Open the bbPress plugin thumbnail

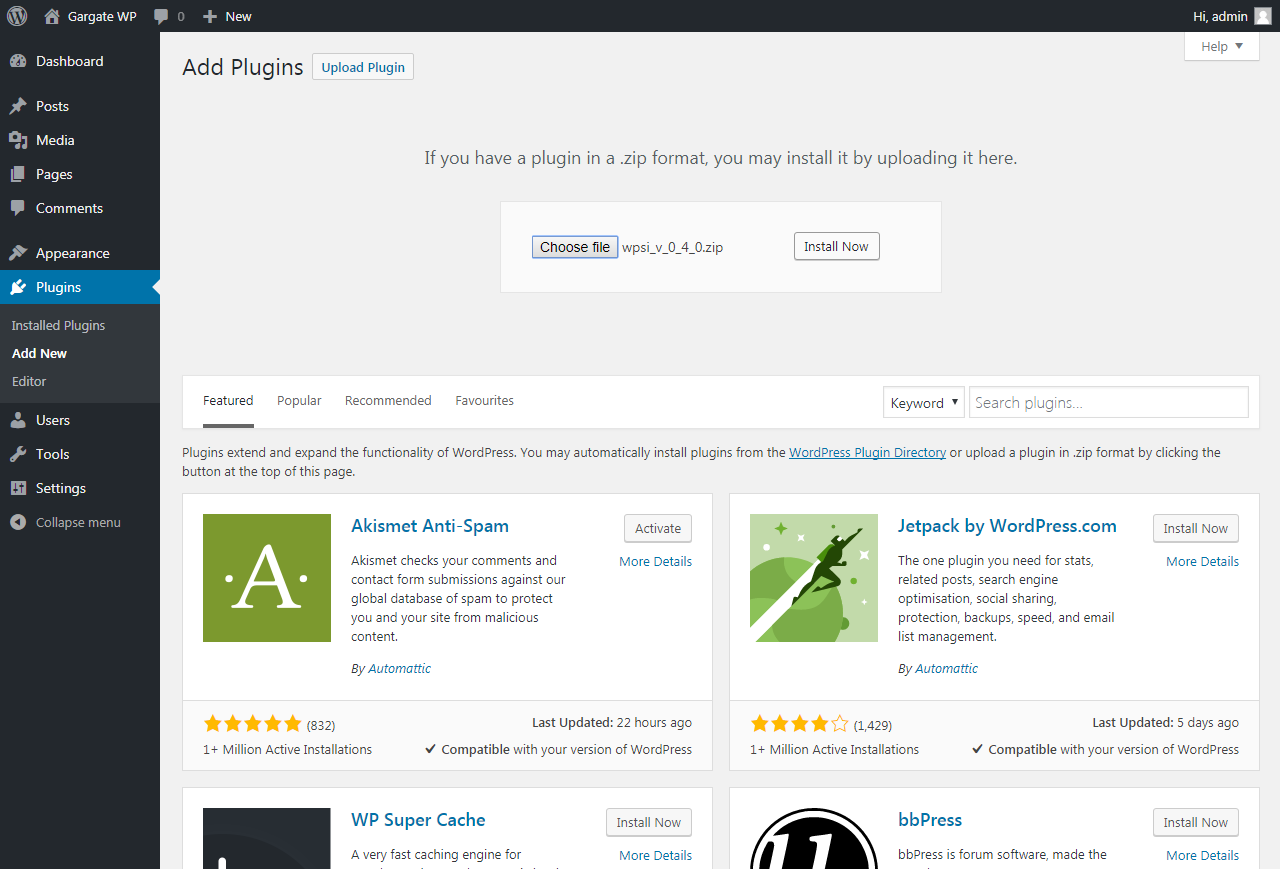coord(814,838)
